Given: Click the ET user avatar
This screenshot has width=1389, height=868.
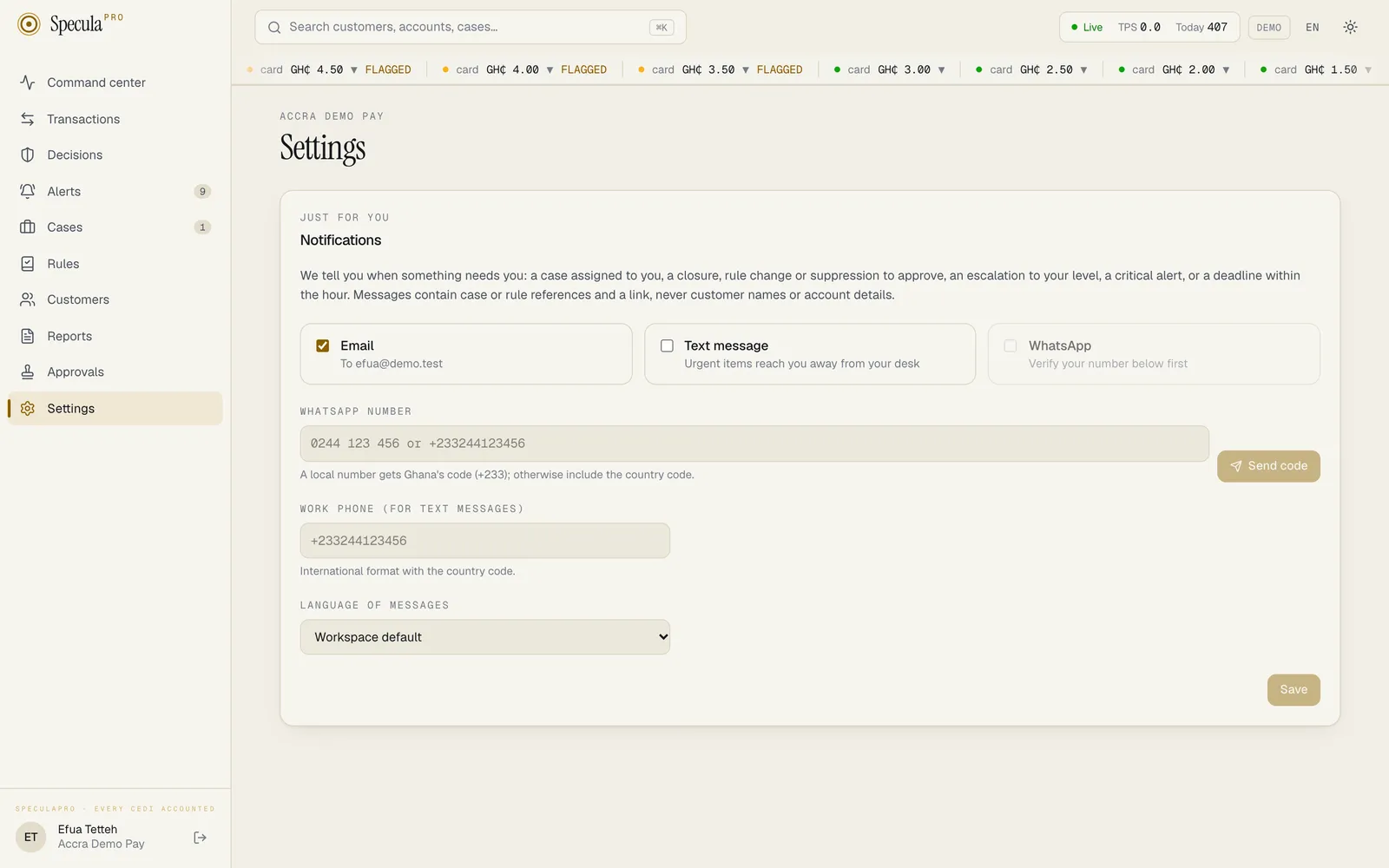Looking at the screenshot, I should (31, 838).
